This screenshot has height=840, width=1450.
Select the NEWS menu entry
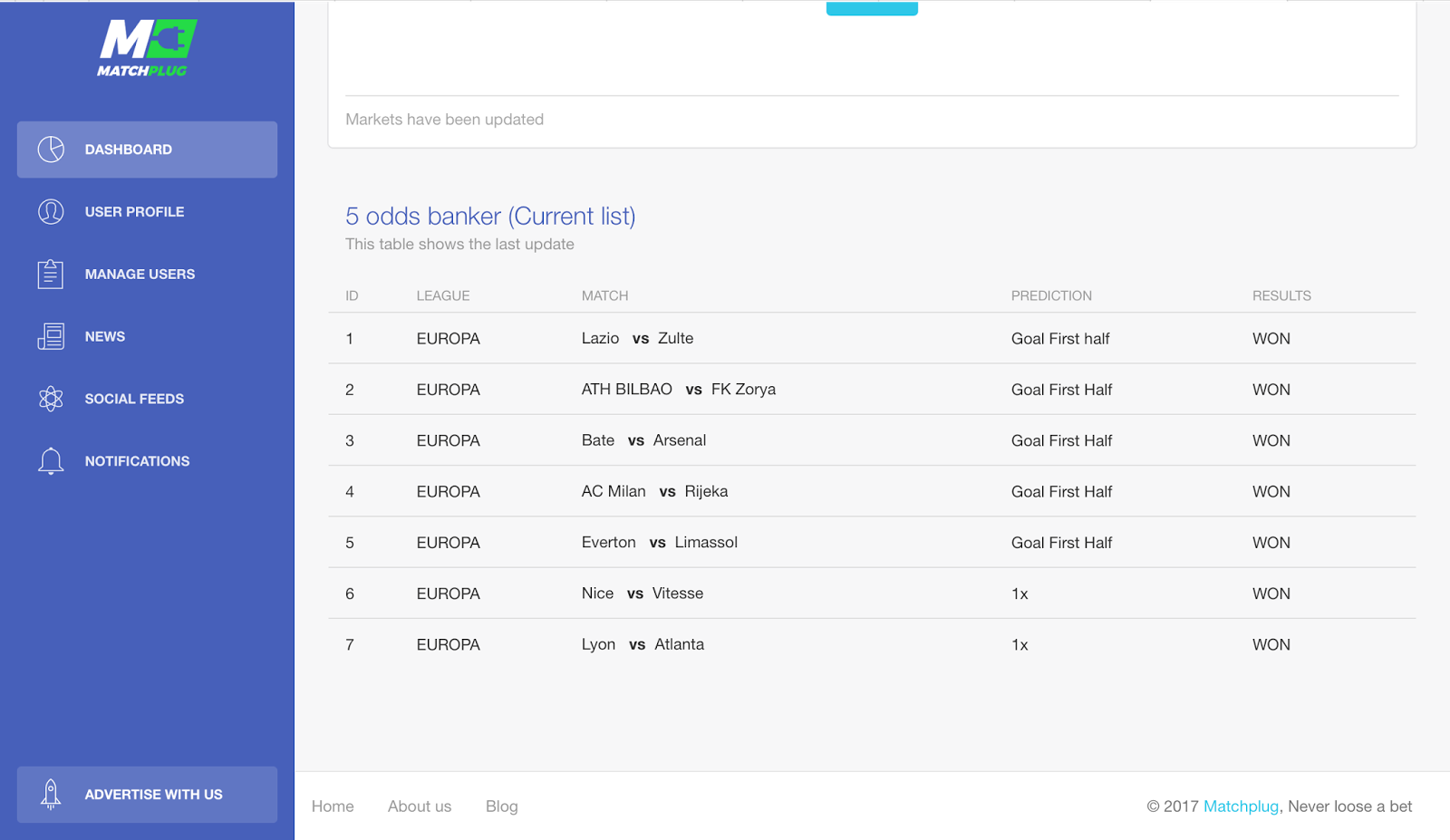pyautogui.click(x=105, y=336)
